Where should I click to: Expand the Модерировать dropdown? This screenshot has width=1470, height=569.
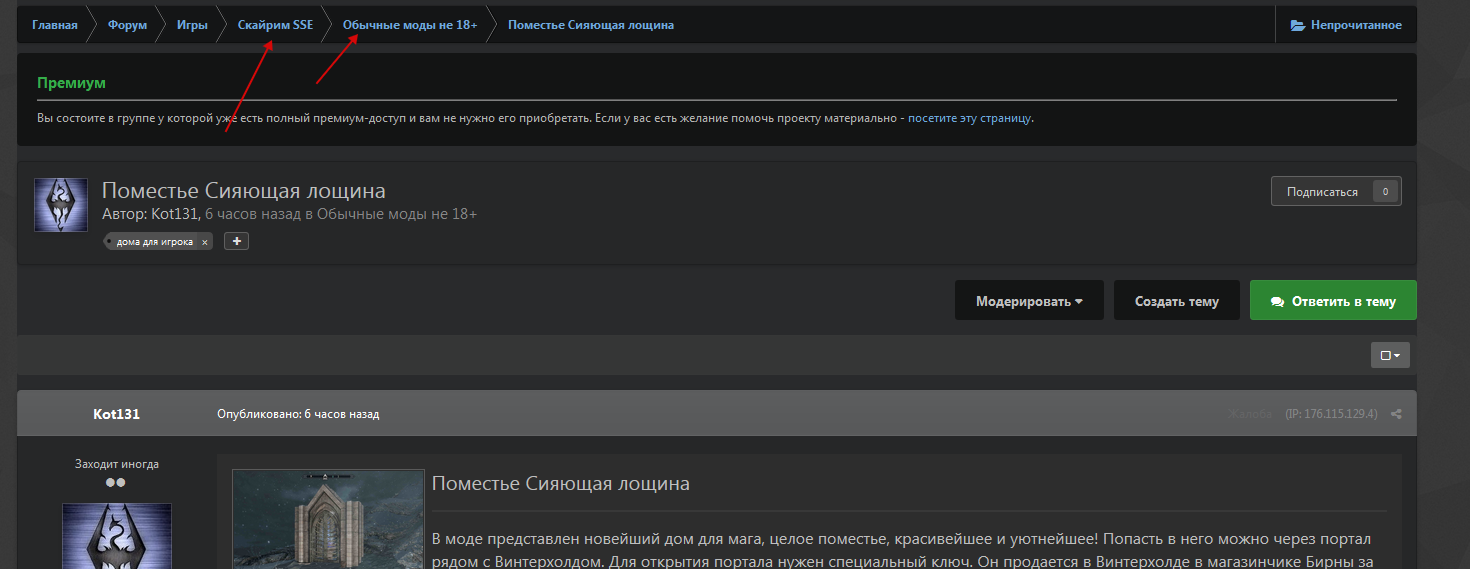1029,301
